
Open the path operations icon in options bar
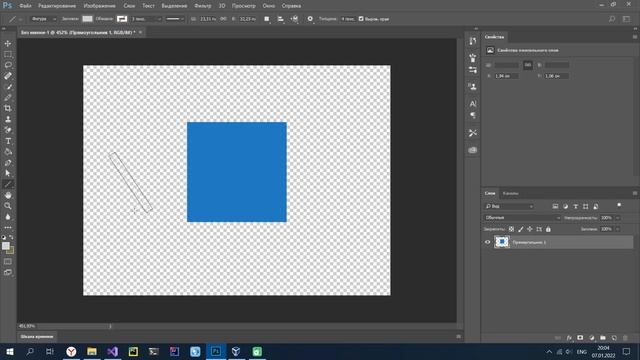267,19
